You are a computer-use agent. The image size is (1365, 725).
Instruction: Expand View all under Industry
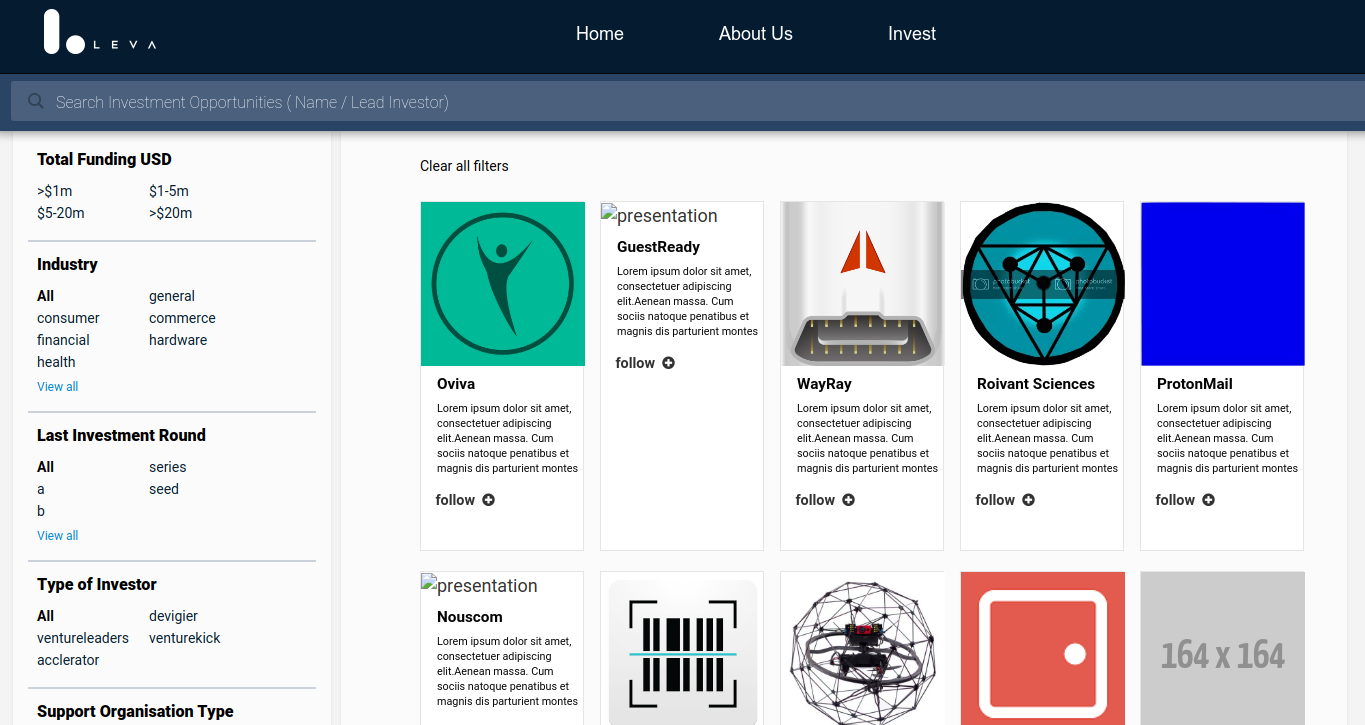(x=57, y=386)
